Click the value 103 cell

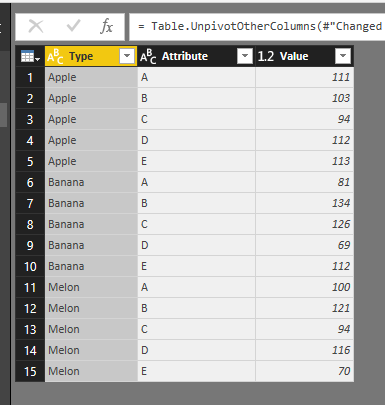click(304, 98)
